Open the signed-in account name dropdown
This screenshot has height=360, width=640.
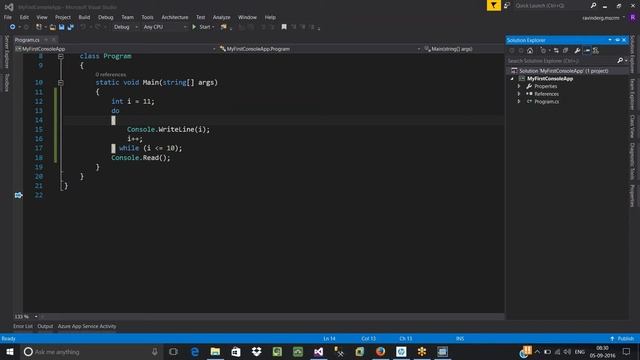pos(603,18)
